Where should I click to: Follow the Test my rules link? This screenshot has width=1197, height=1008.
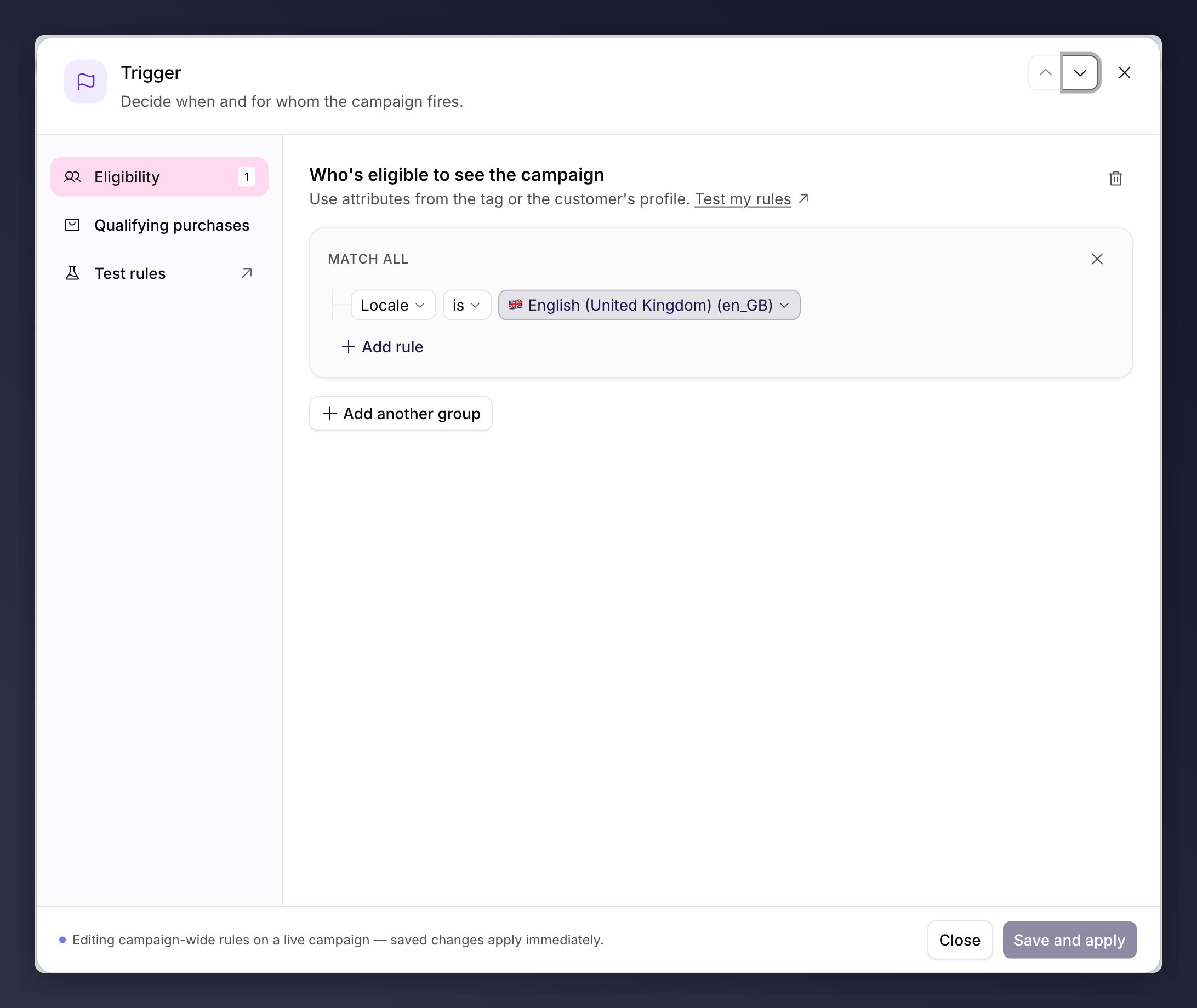[743, 199]
